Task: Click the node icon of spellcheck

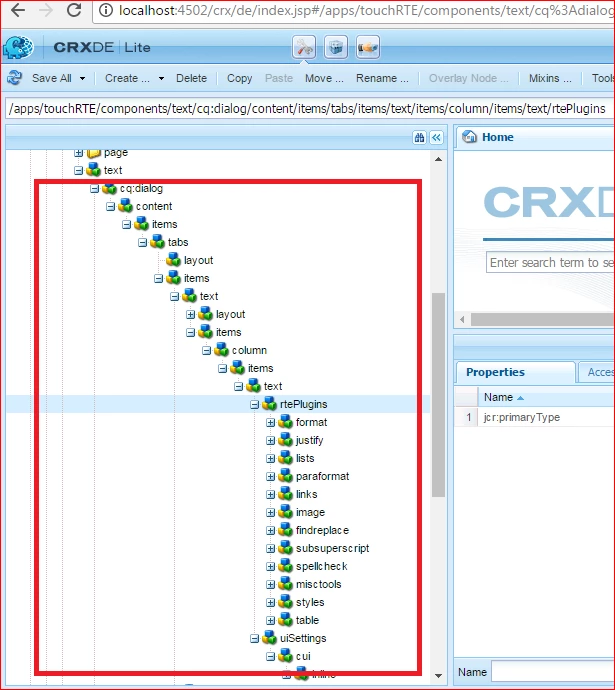Action: [x=285, y=566]
